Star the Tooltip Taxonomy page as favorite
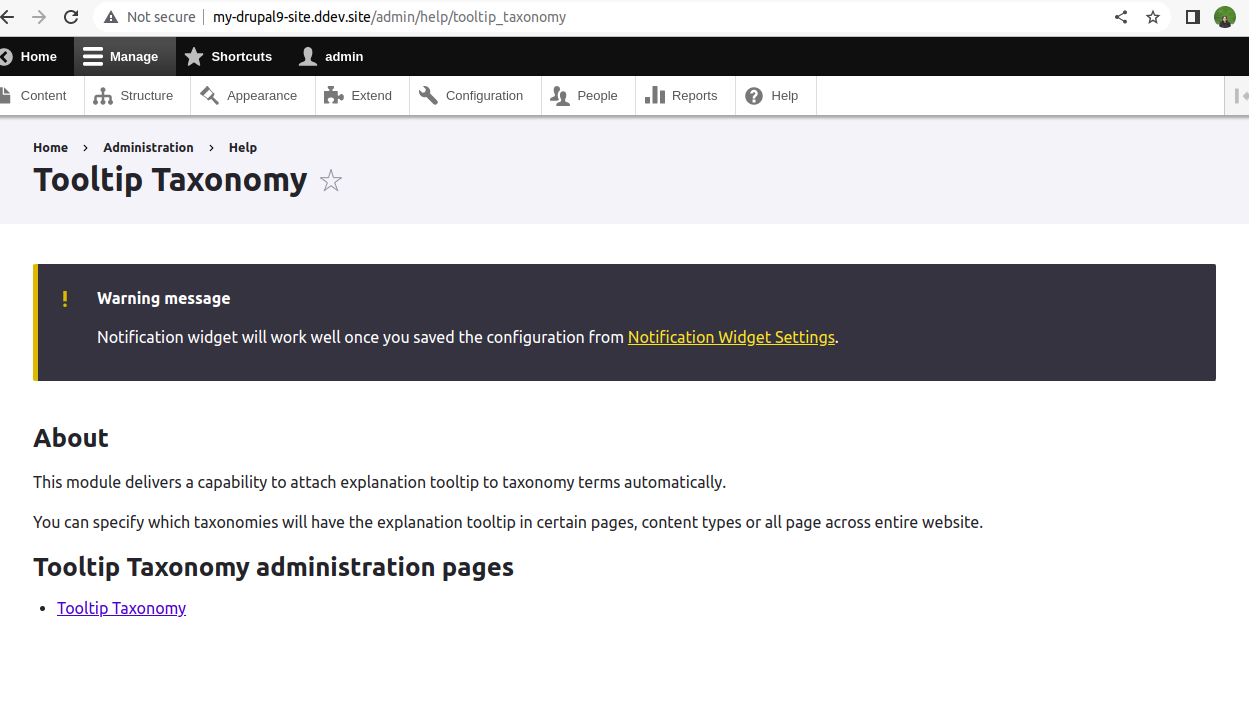This screenshot has height=705, width=1249. [x=330, y=181]
